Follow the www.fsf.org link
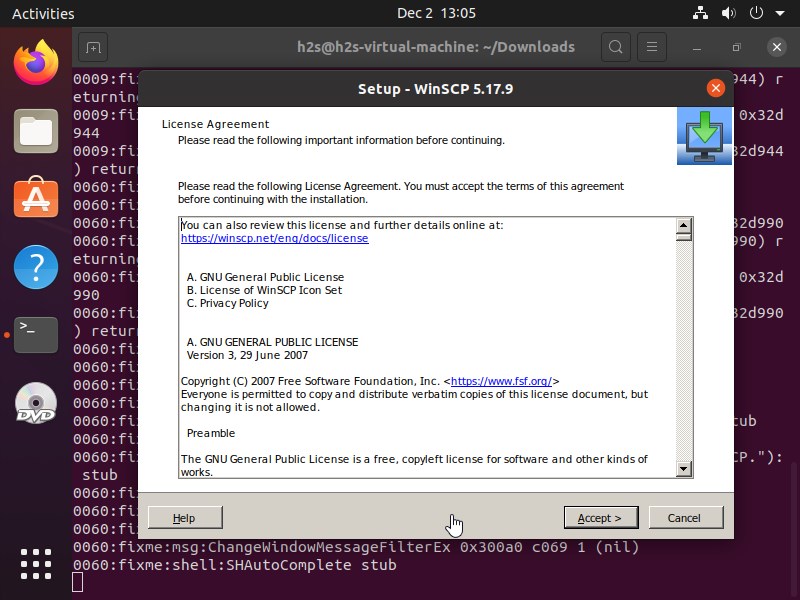Screen dimensions: 800x600 point(502,381)
